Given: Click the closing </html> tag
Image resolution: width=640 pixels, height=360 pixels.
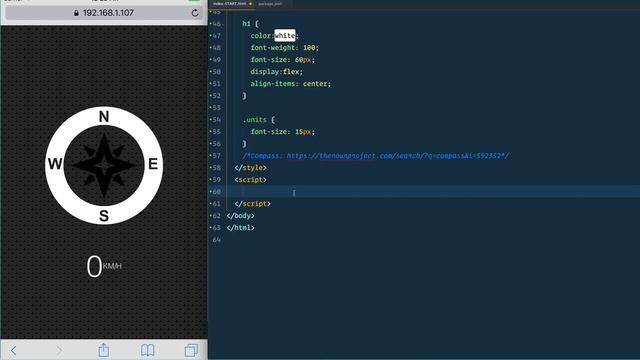Looking at the screenshot, I should [240, 228].
